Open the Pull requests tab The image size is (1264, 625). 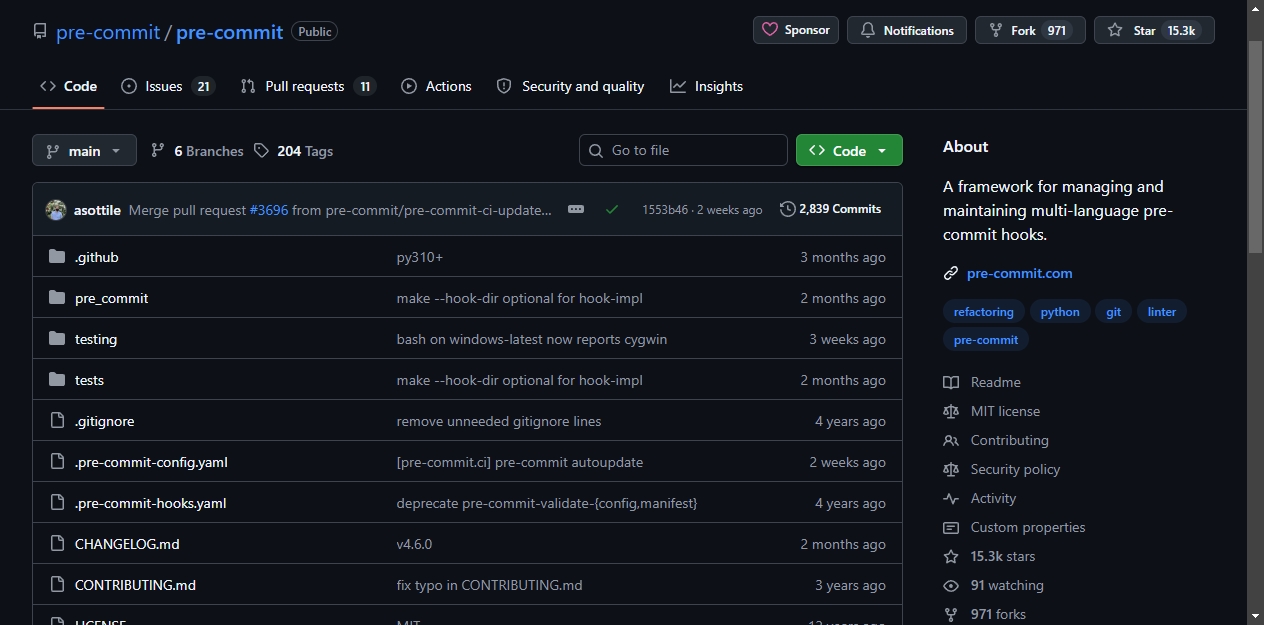(308, 86)
